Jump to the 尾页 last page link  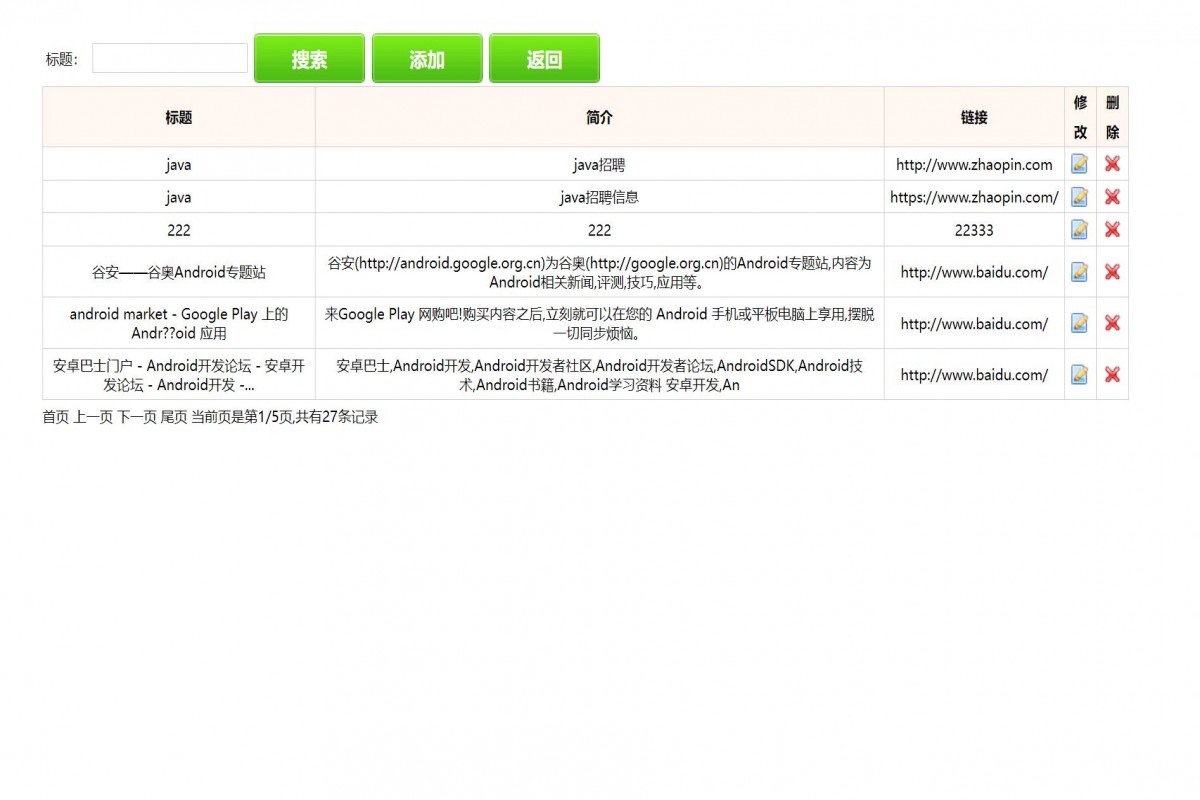coord(172,417)
